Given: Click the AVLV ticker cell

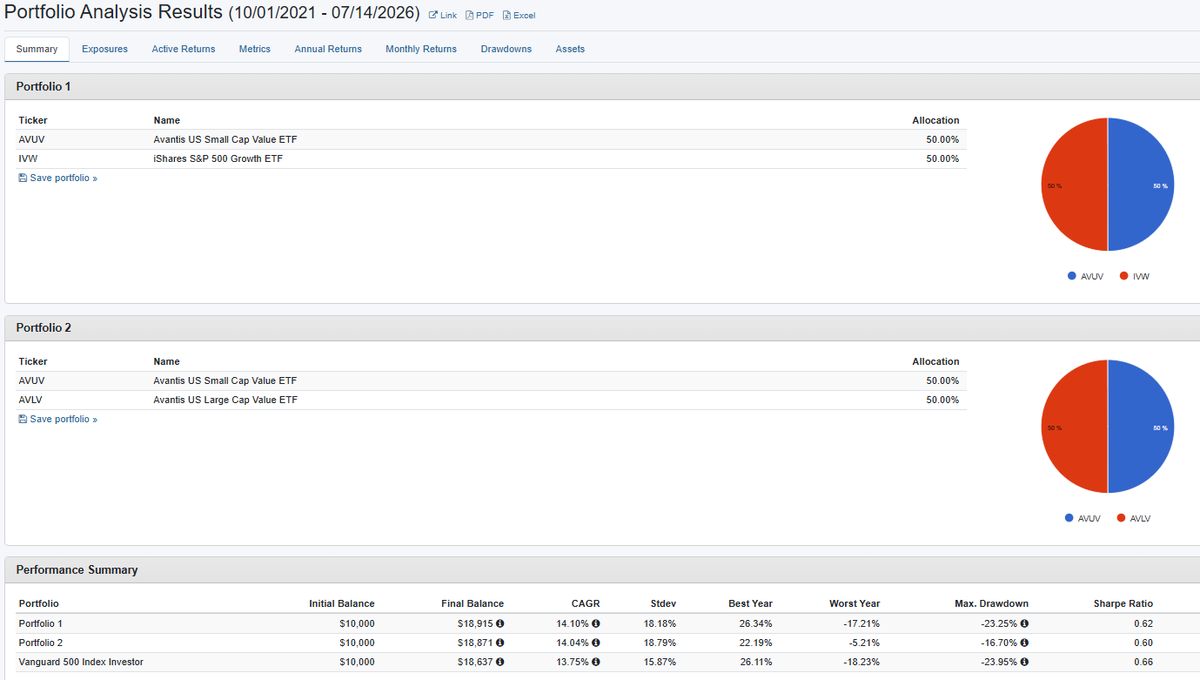Looking at the screenshot, I should [32, 400].
